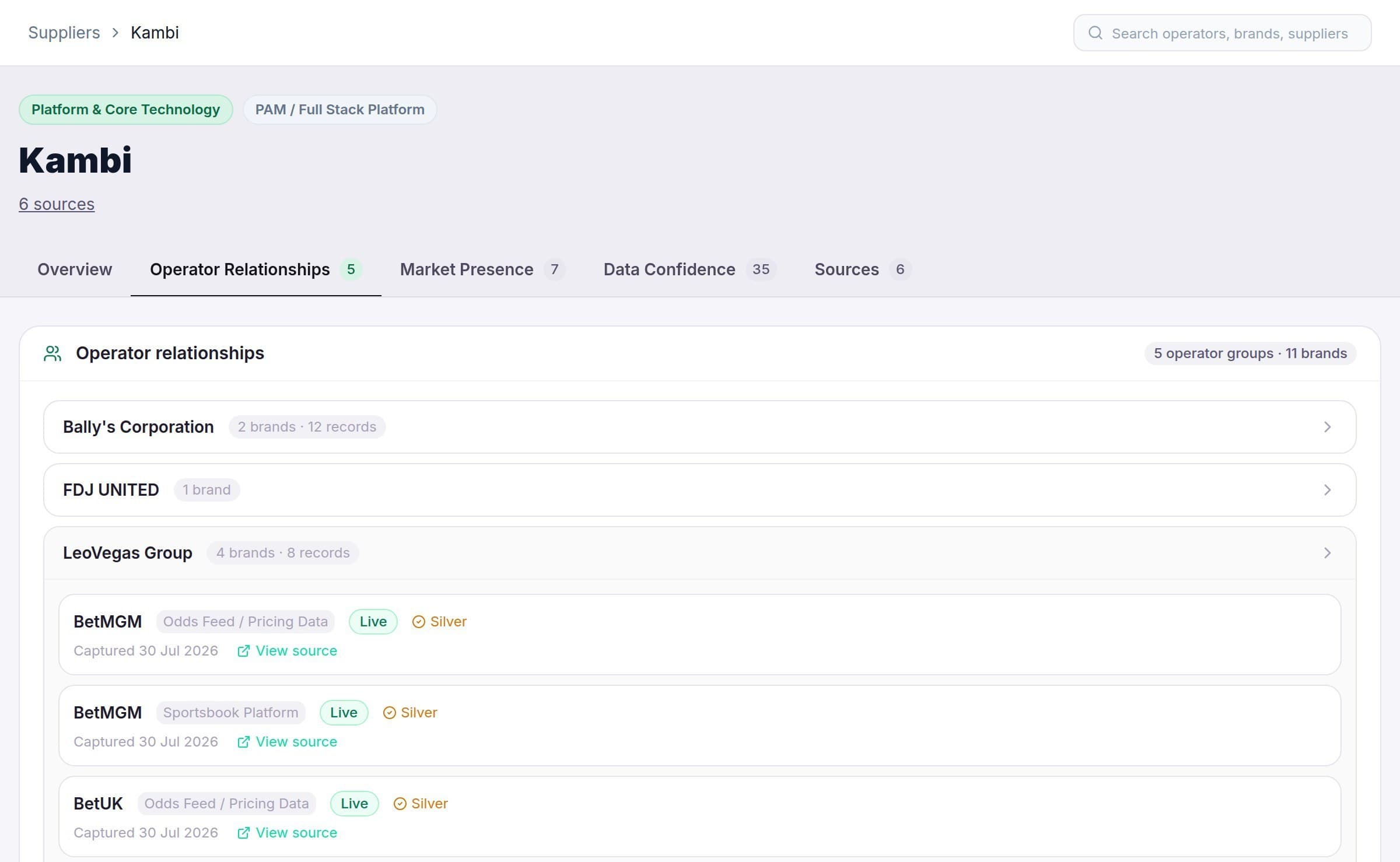Click the Kambi breadcrumb text

155,33
